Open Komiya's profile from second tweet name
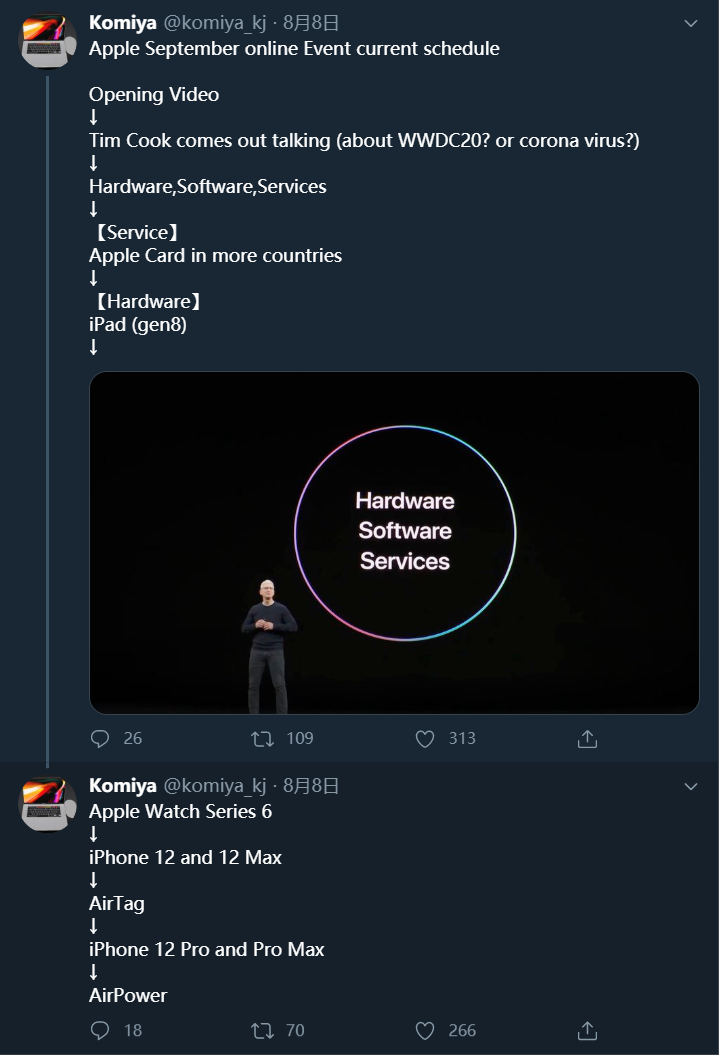Screen dimensions: 719x1055 [x=122, y=786]
